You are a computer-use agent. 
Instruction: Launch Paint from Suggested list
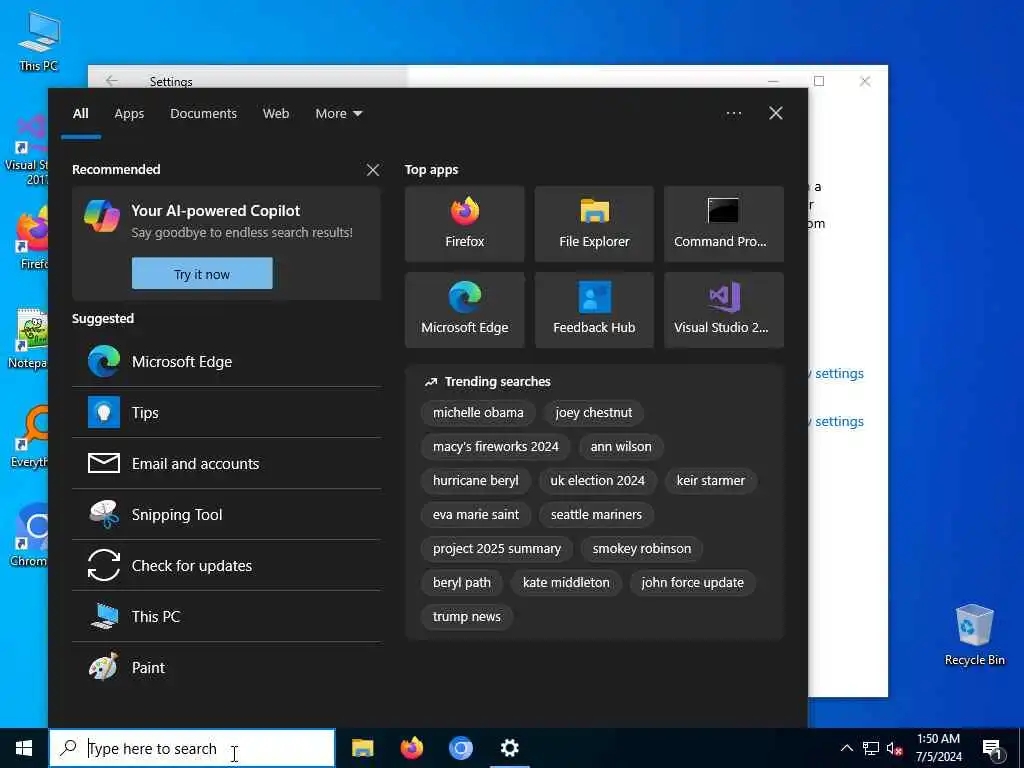[227, 667]
